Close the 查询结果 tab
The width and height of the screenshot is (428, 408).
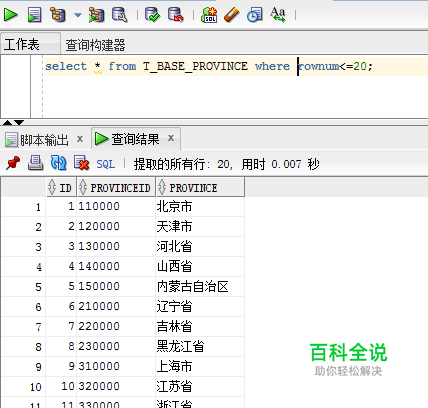[x=171, y=138]
